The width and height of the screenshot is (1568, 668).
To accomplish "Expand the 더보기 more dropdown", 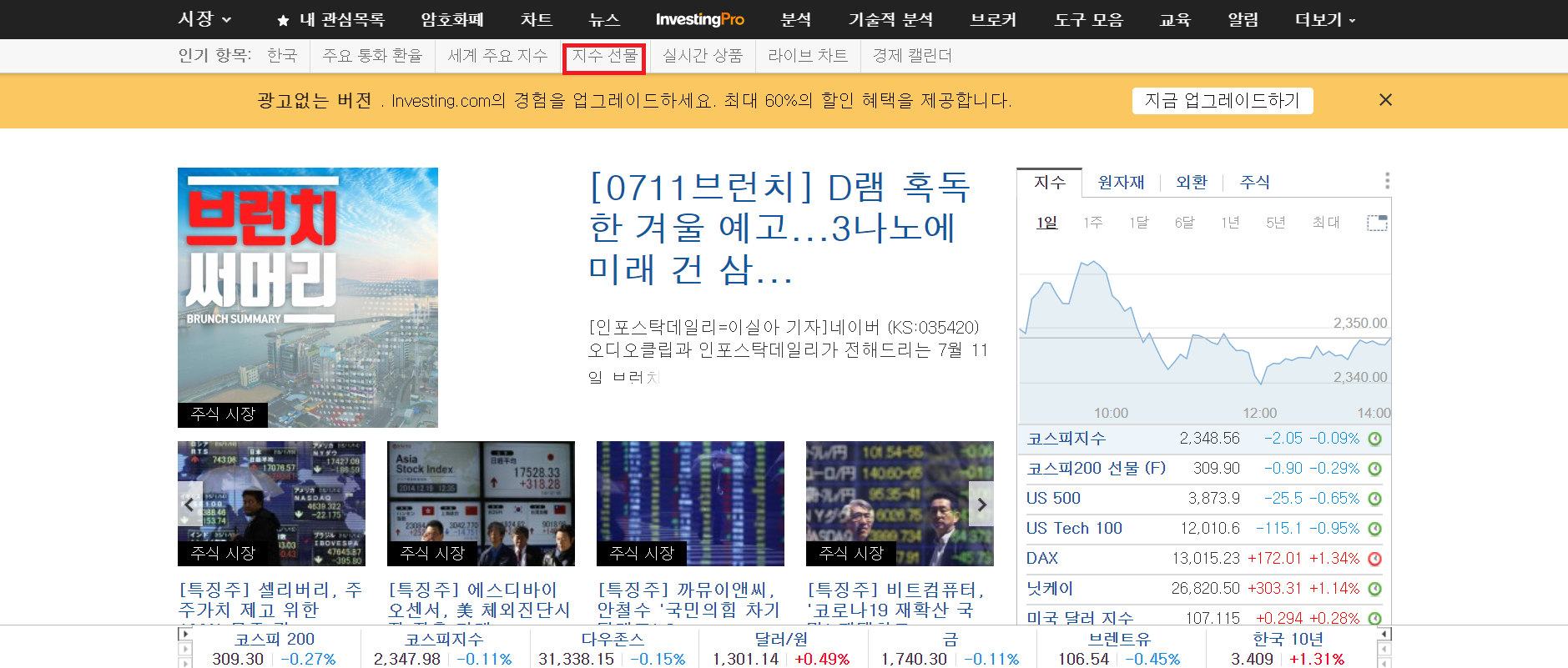I will click(x=1325, y=19).
